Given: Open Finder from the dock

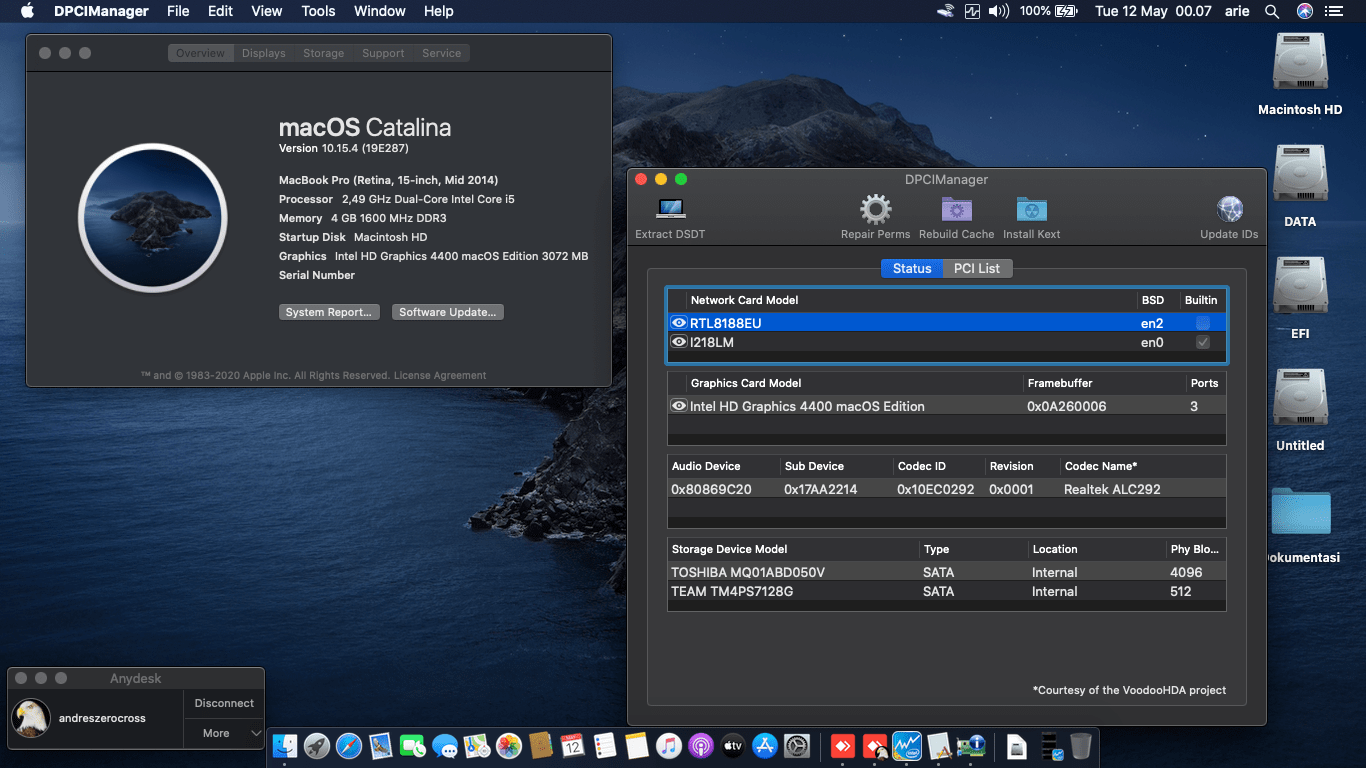Looking at the screenshot, I should [x=287, y=745].
